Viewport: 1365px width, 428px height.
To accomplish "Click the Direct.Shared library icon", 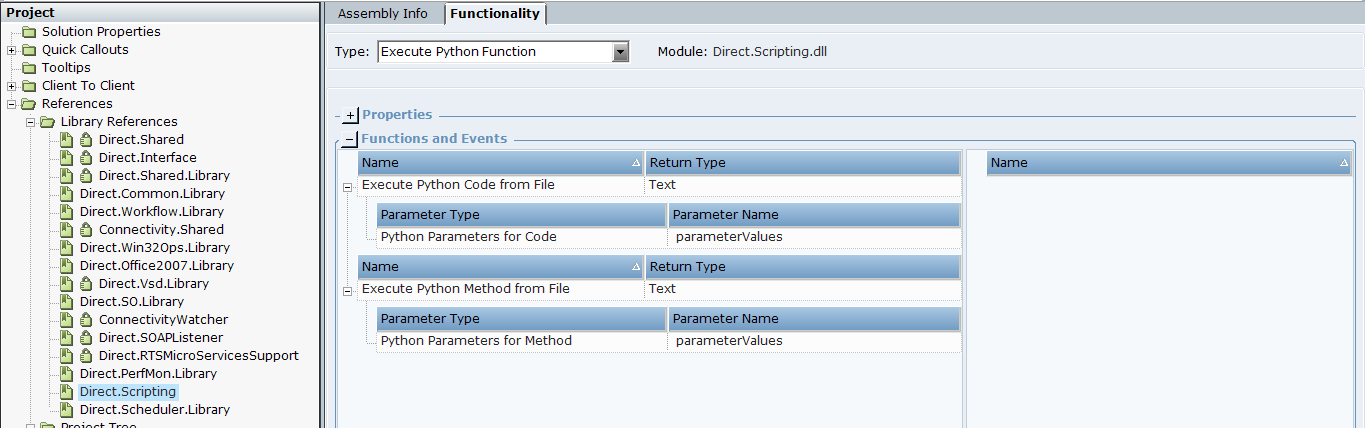I will click(67, 140).
